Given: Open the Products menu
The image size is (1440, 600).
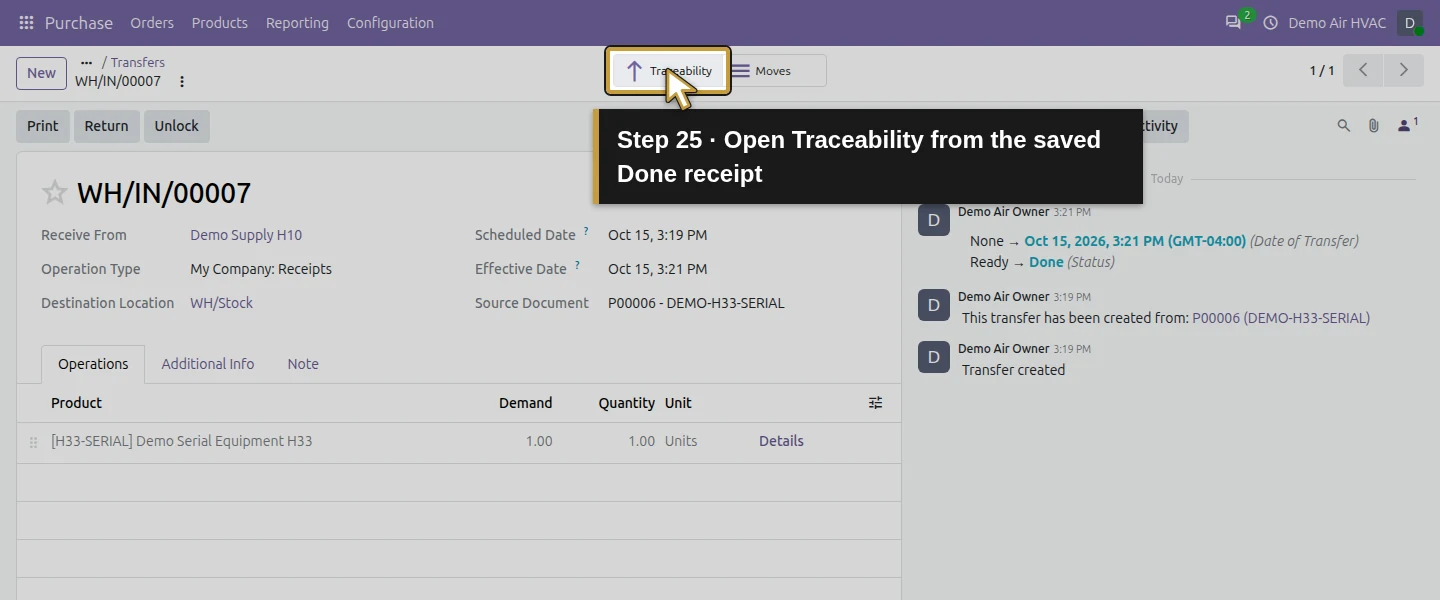Looking at the screenshot, I should coord(220,23).
